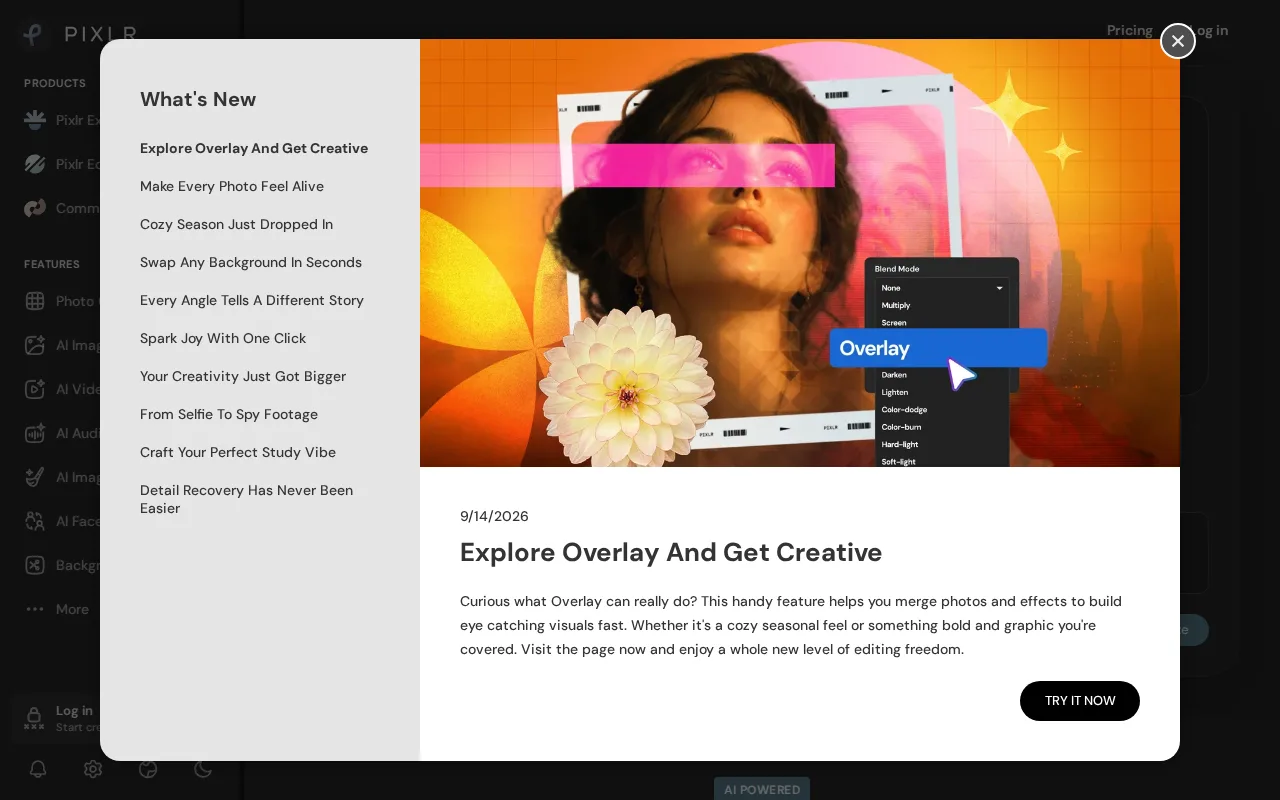Open Pixlr Editor leaf icon in sidebar
Viewport: 1280px width, 800px height.
(x=35, y=164)
